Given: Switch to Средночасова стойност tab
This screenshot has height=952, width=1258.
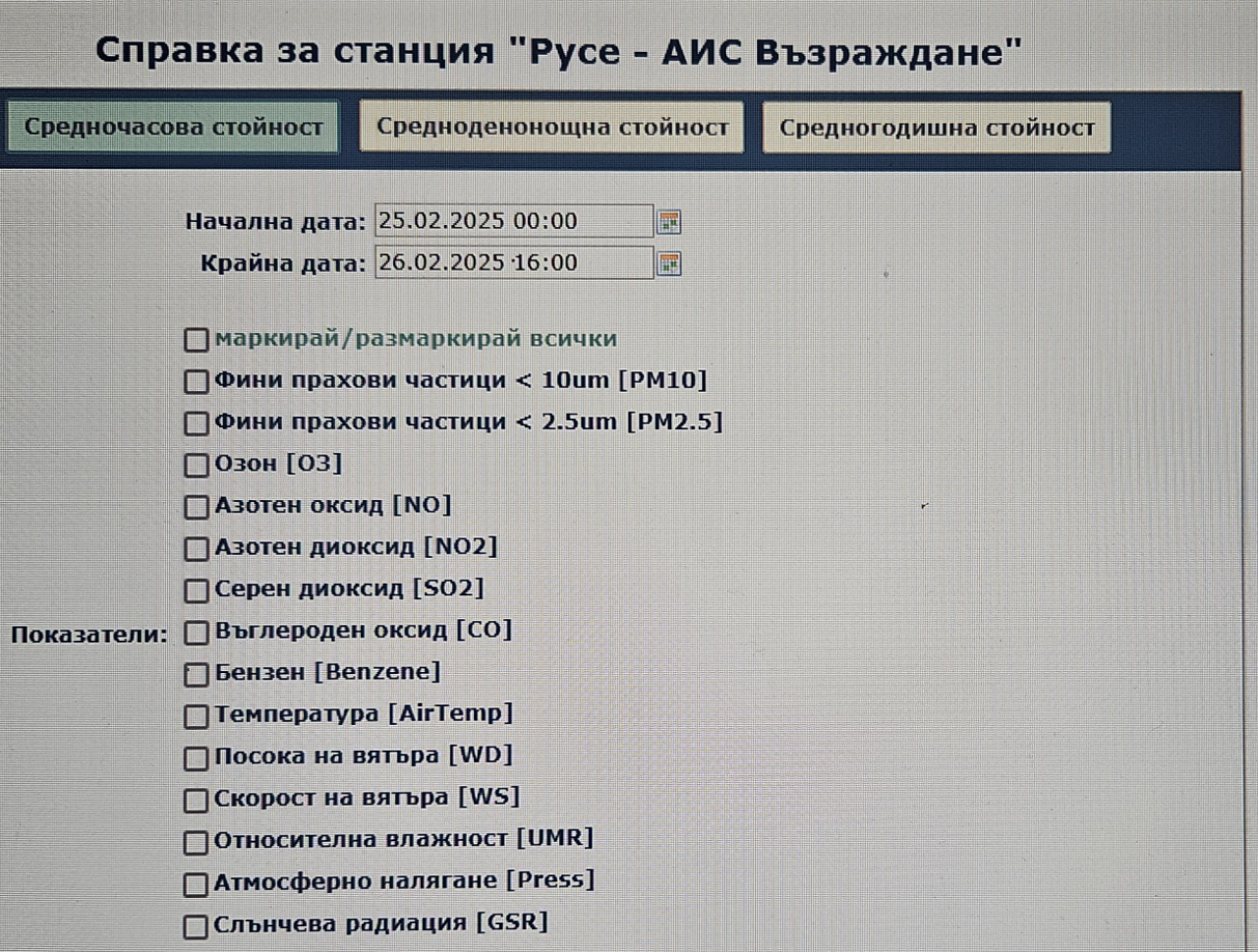Looking at the screenshot, I should [x=174, y=128].
